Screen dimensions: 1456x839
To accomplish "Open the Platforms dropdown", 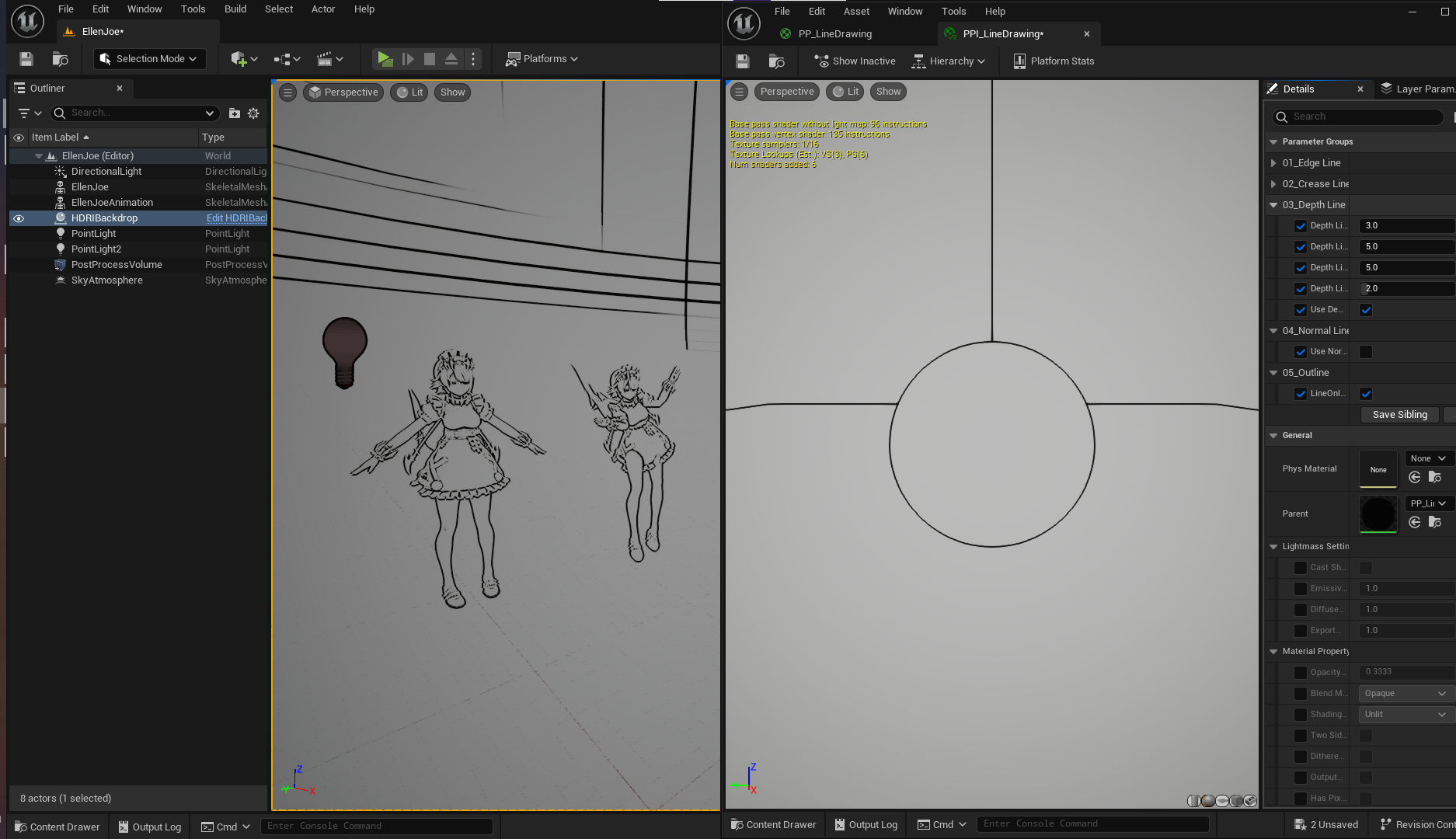I will point(542,59).
